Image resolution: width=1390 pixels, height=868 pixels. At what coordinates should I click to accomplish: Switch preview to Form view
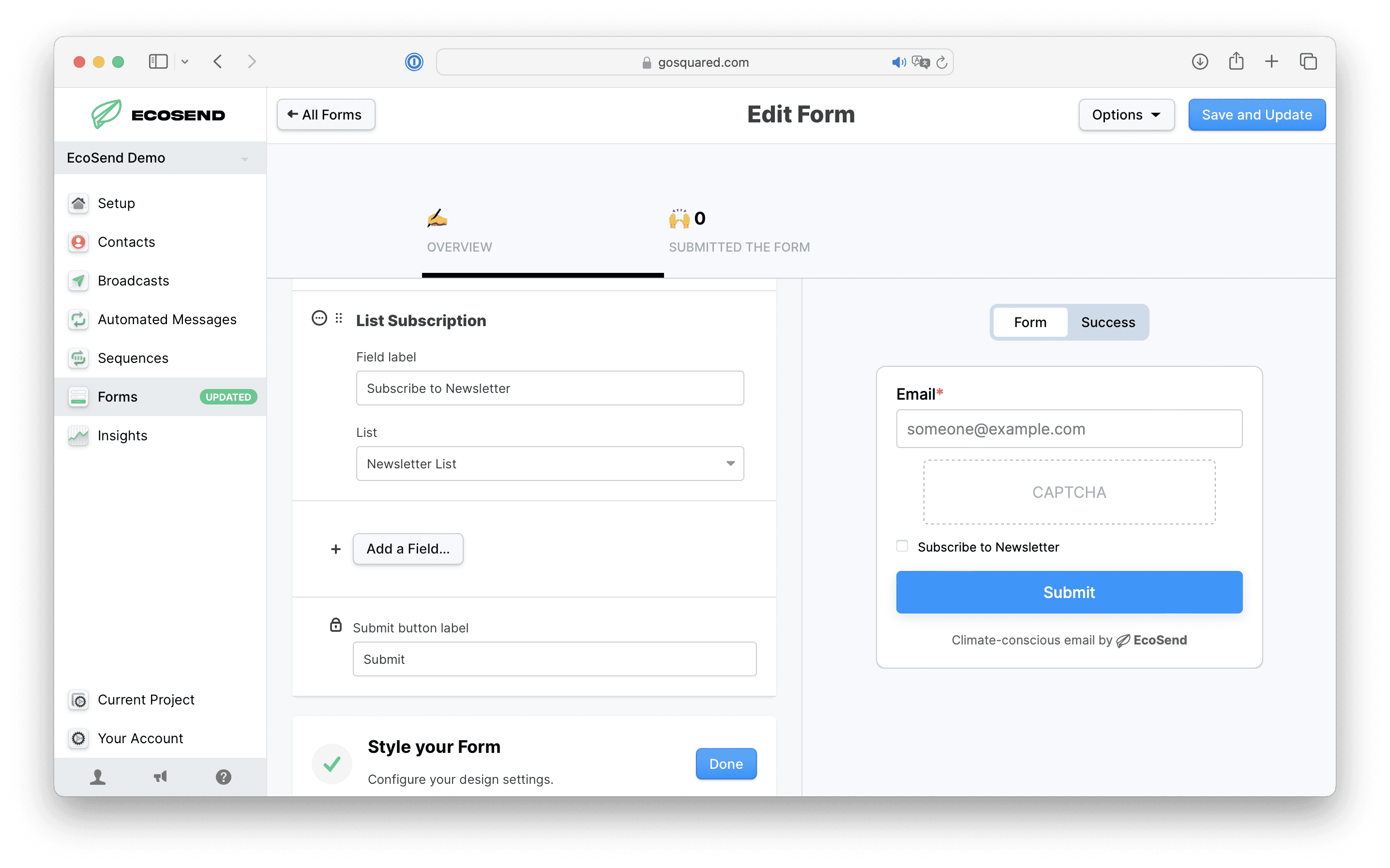(1030, 323)
